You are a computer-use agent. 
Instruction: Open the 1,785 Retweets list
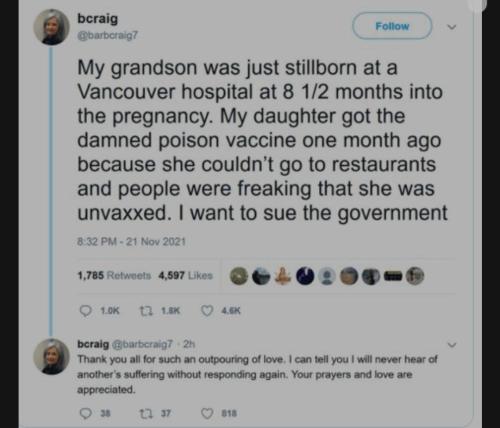114,276
